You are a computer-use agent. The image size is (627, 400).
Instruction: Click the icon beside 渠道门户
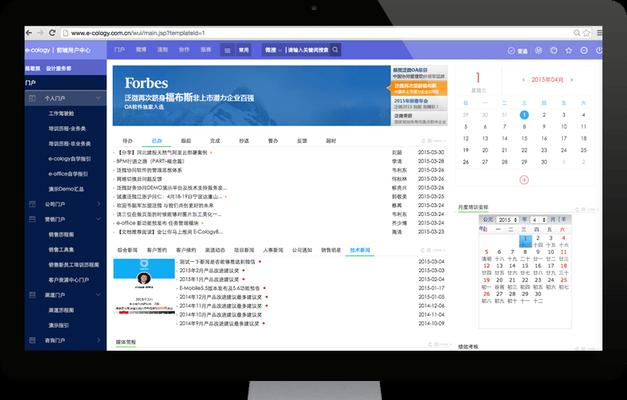[x=32, y=295]
